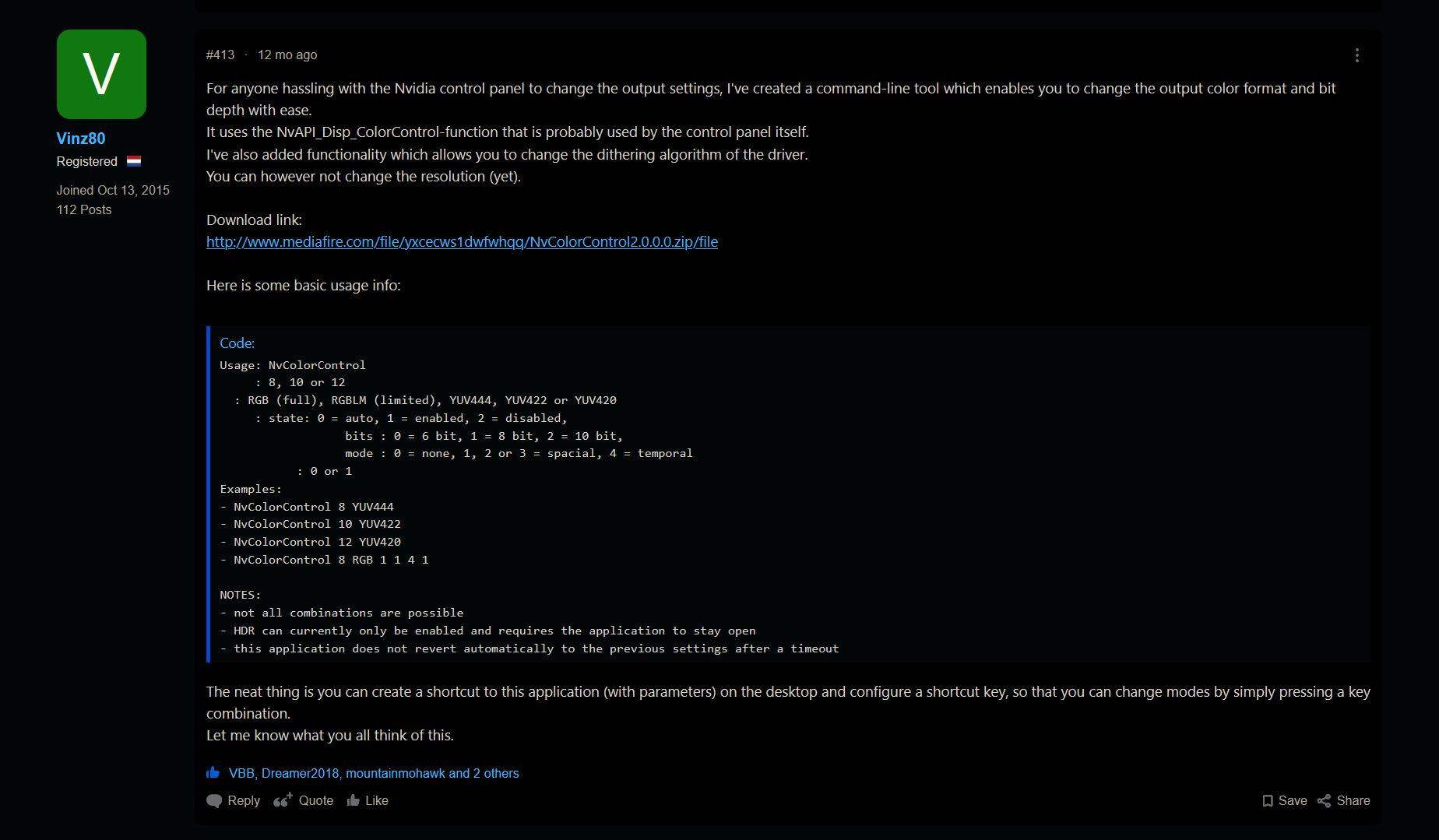Viewport: 1439px width, 840px height.
Task: Open Dreamer2018's profile from likes list
Action: click(300, 774)
